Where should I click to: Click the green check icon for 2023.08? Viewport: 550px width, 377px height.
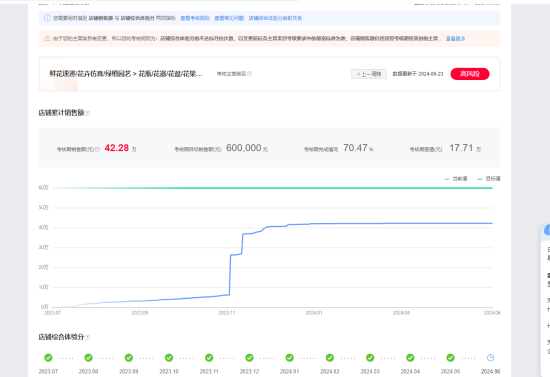pos(88,358)
